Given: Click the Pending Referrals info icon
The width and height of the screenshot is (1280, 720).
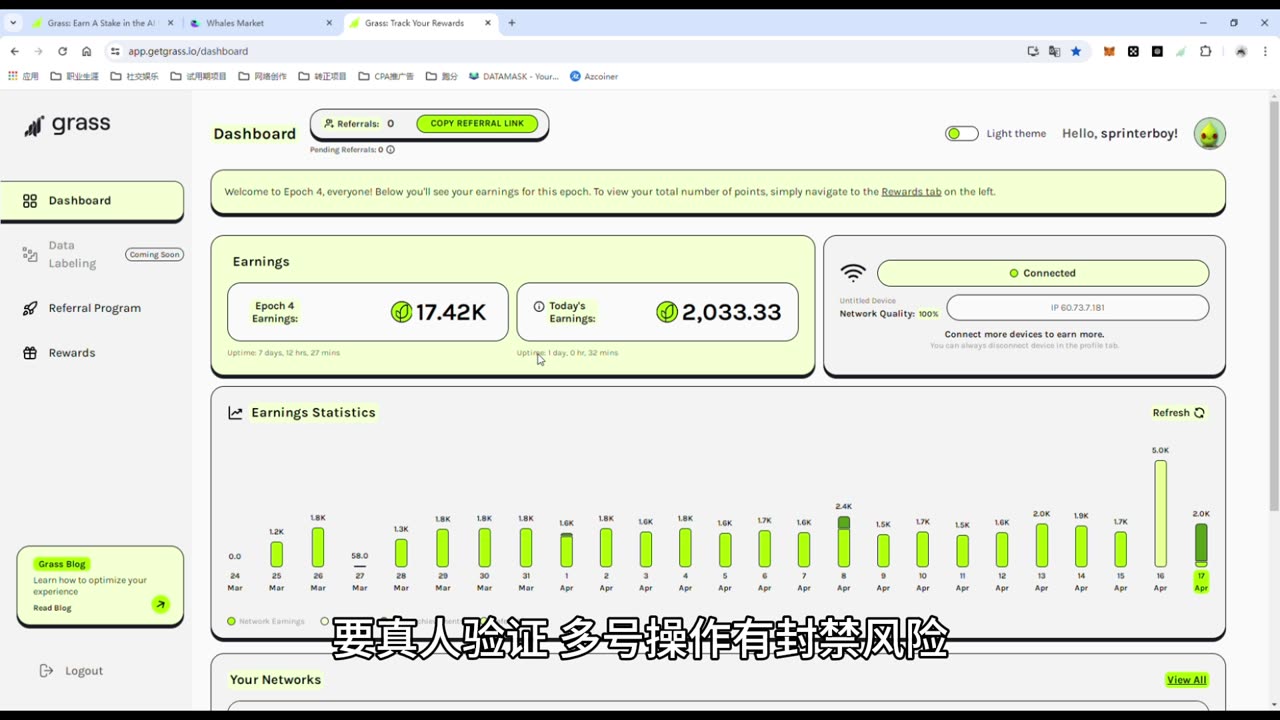Looking at the screenshot, I should coord(390,150).
